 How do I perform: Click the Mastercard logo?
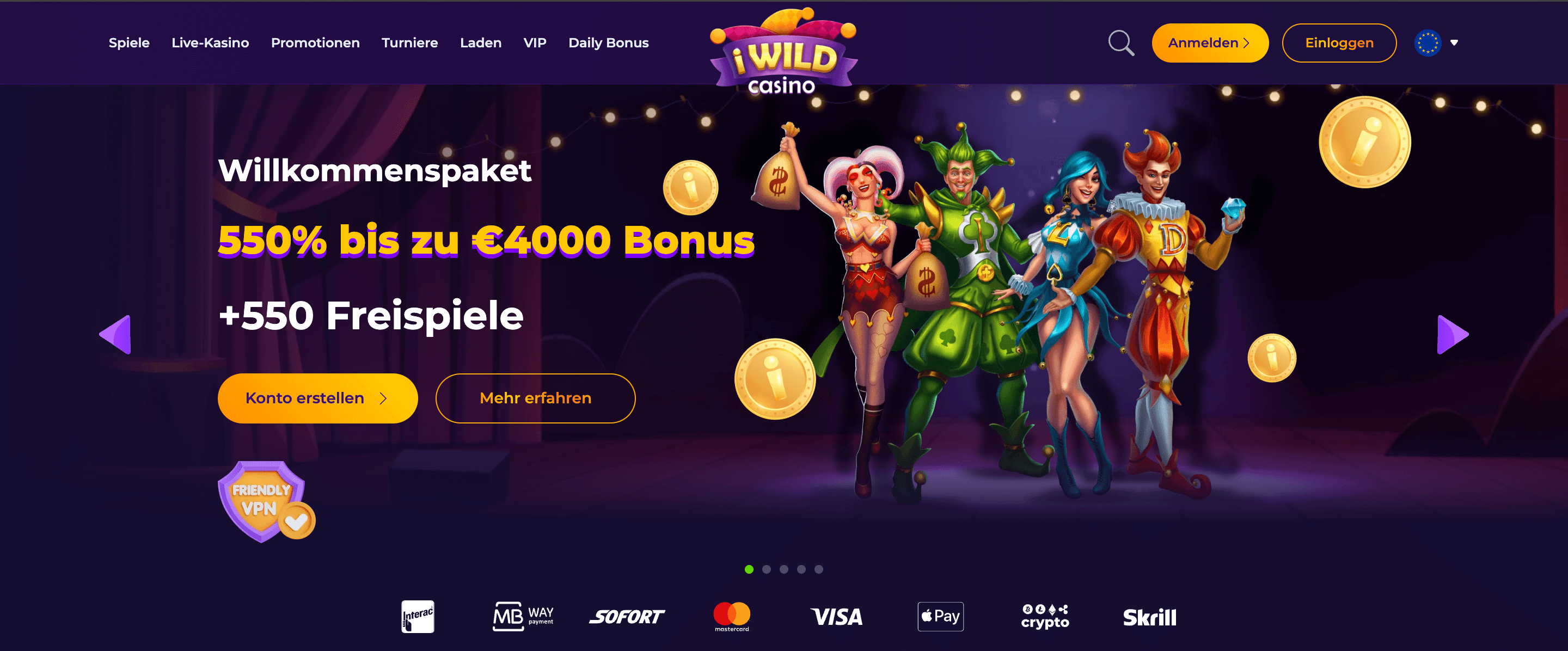(732, 617)
